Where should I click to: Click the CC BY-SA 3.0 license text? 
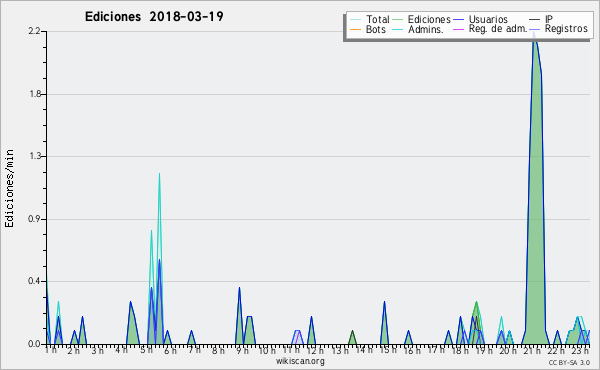[x=569, y=362]
